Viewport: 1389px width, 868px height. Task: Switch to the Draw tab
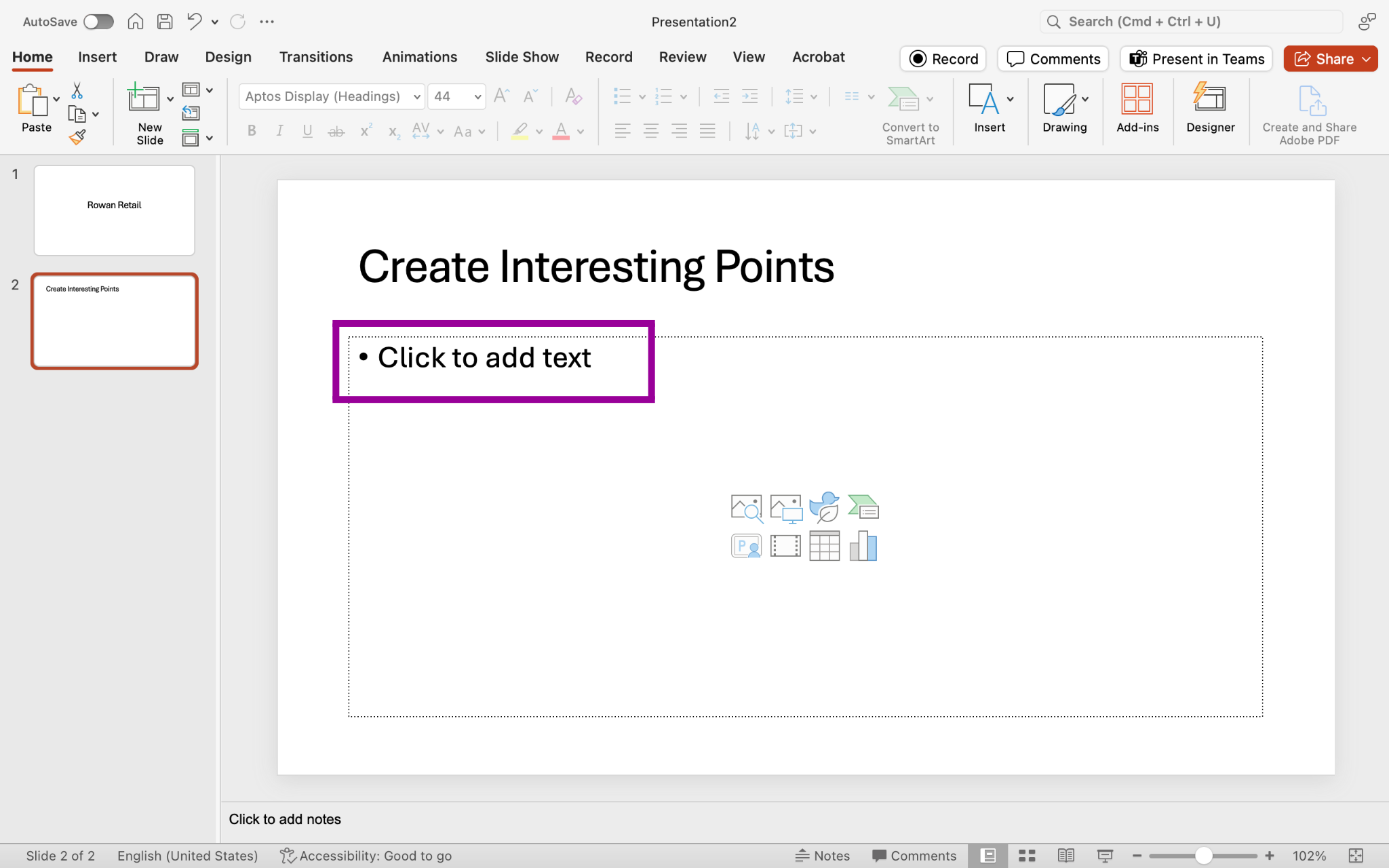(x=161, y=57)
